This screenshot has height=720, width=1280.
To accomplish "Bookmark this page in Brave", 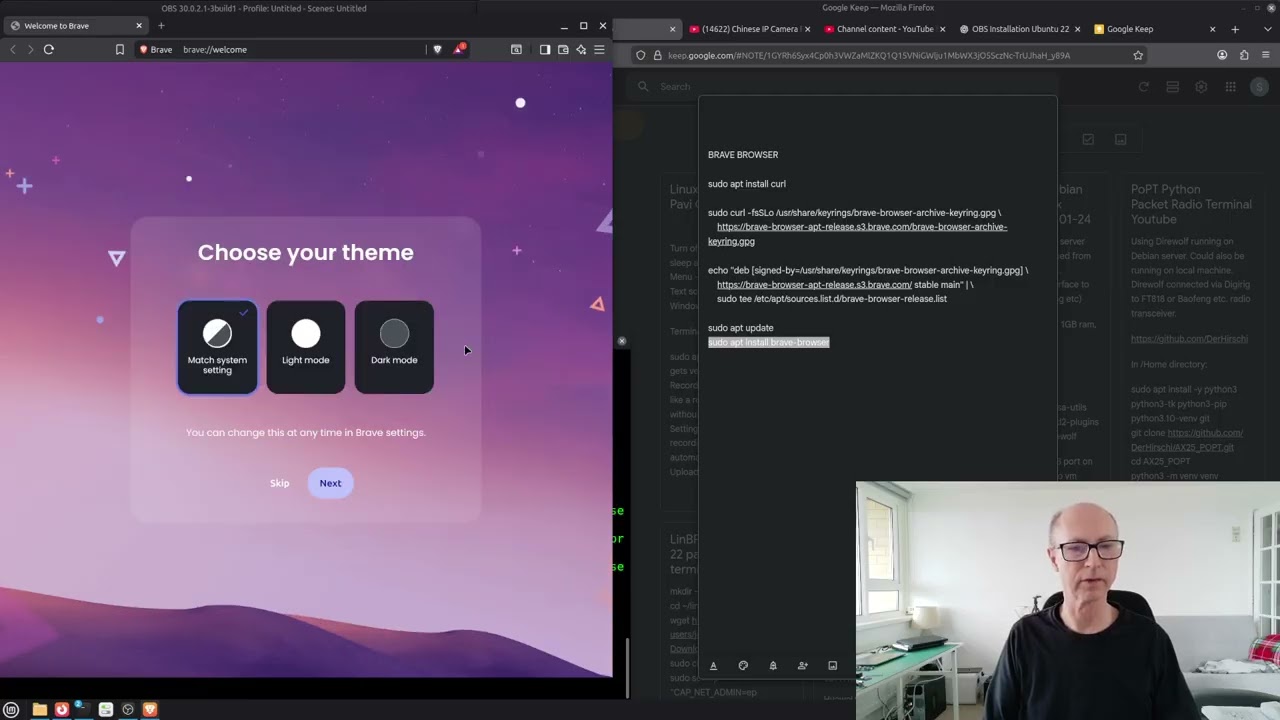I will (x=119, y=49).
